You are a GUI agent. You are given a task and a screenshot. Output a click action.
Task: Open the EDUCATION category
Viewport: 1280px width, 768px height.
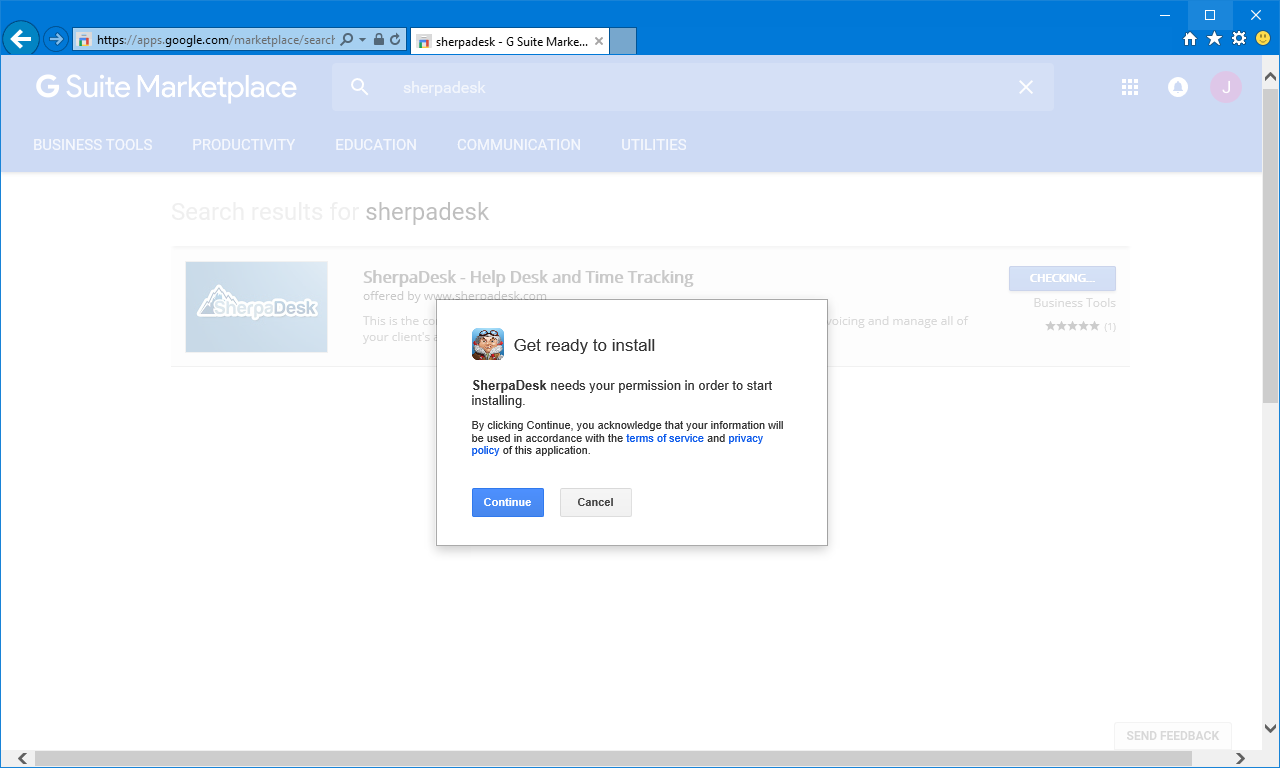(x=376, y=144)
